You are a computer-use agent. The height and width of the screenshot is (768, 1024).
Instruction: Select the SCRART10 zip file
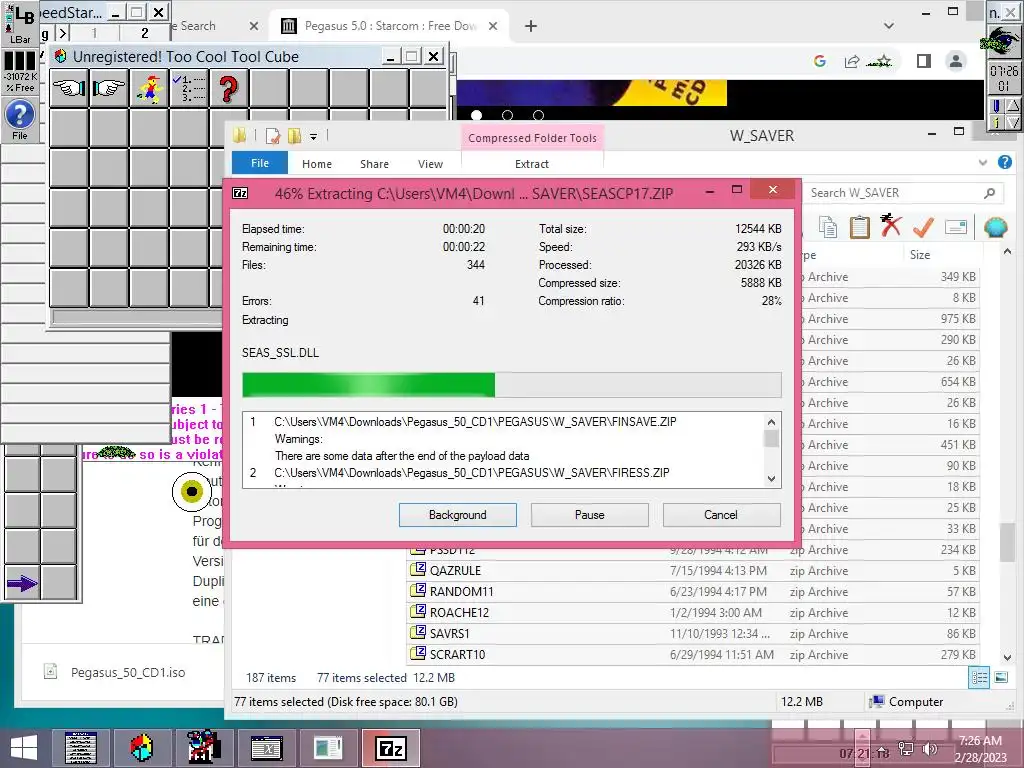click(694, 654)
